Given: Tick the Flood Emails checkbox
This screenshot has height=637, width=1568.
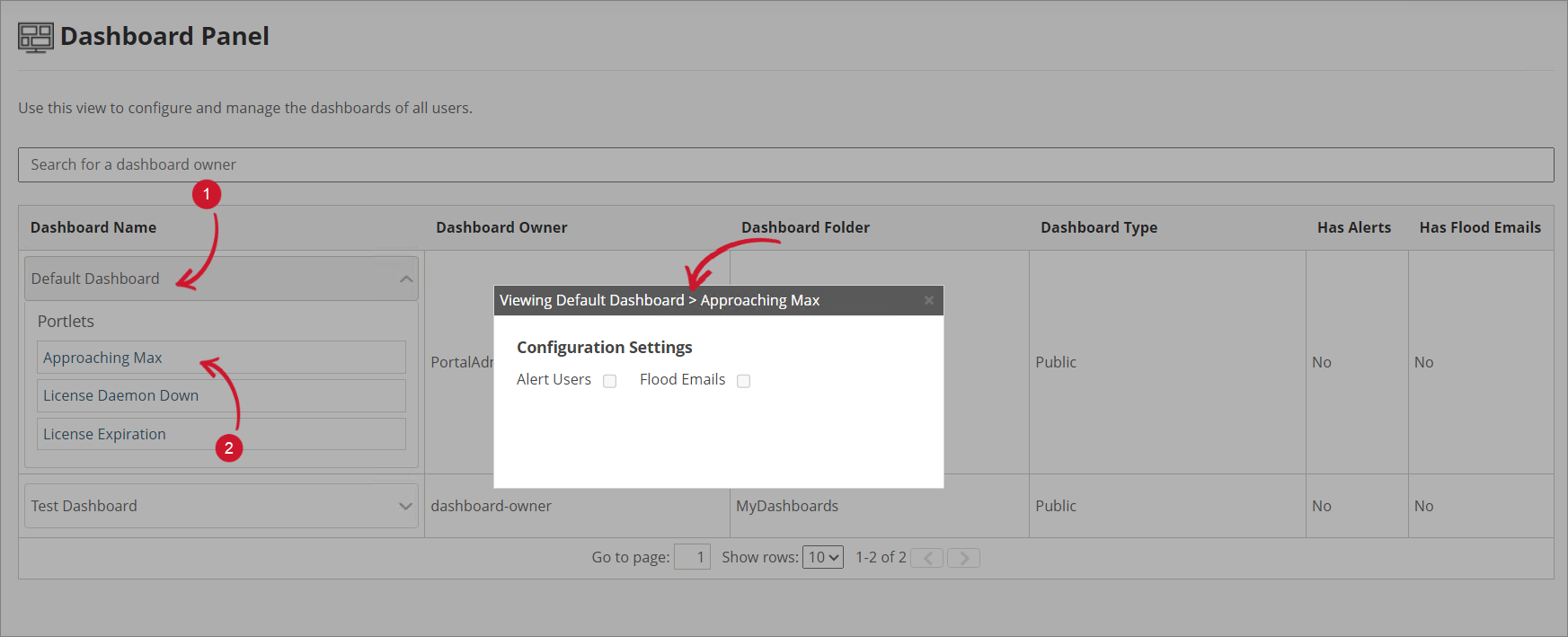Looking at the screenshot, I should pos(743,381).
